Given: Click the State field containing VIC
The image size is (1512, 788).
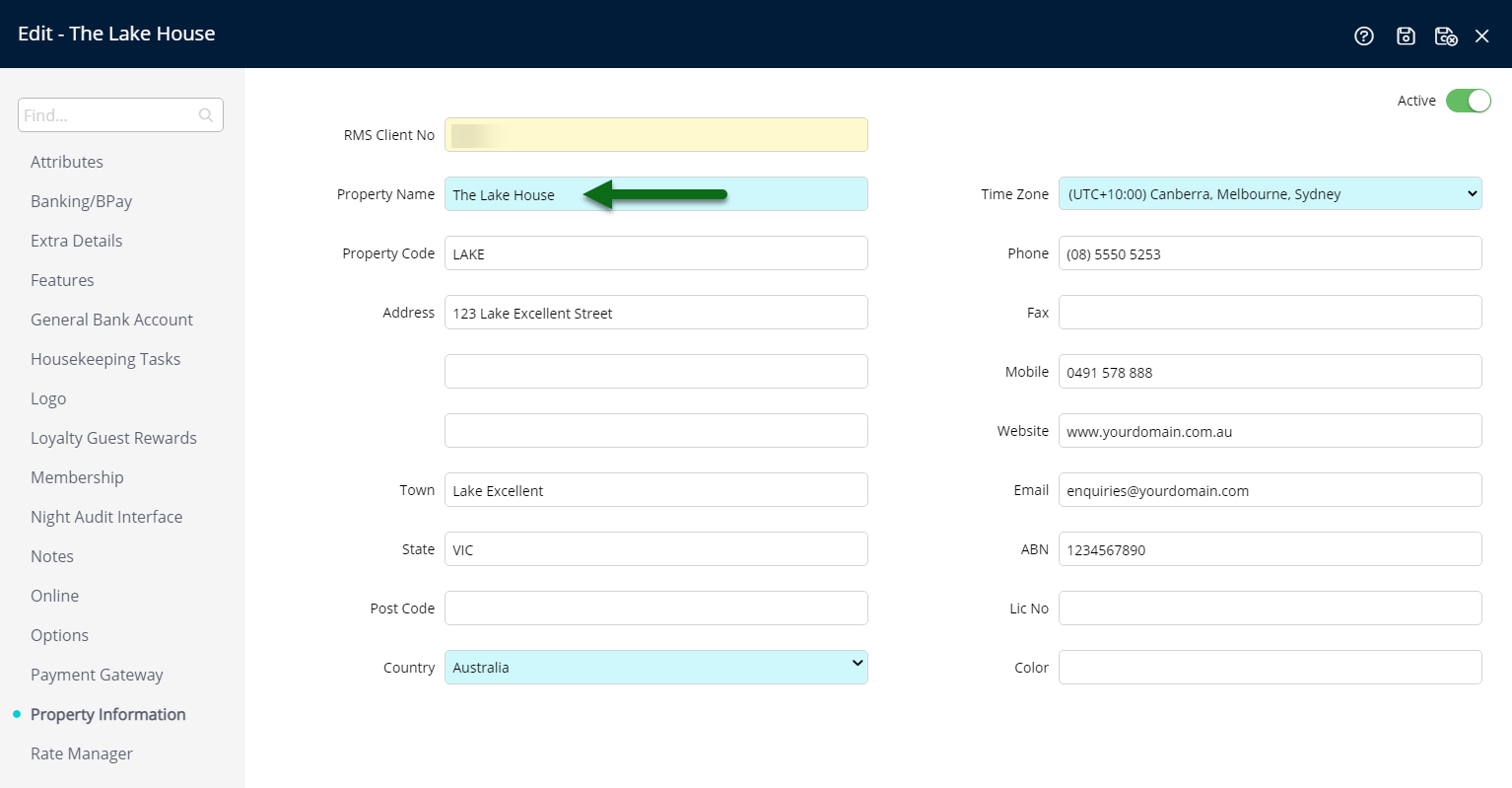Looking at the screenshot, I should pos(656,548).
